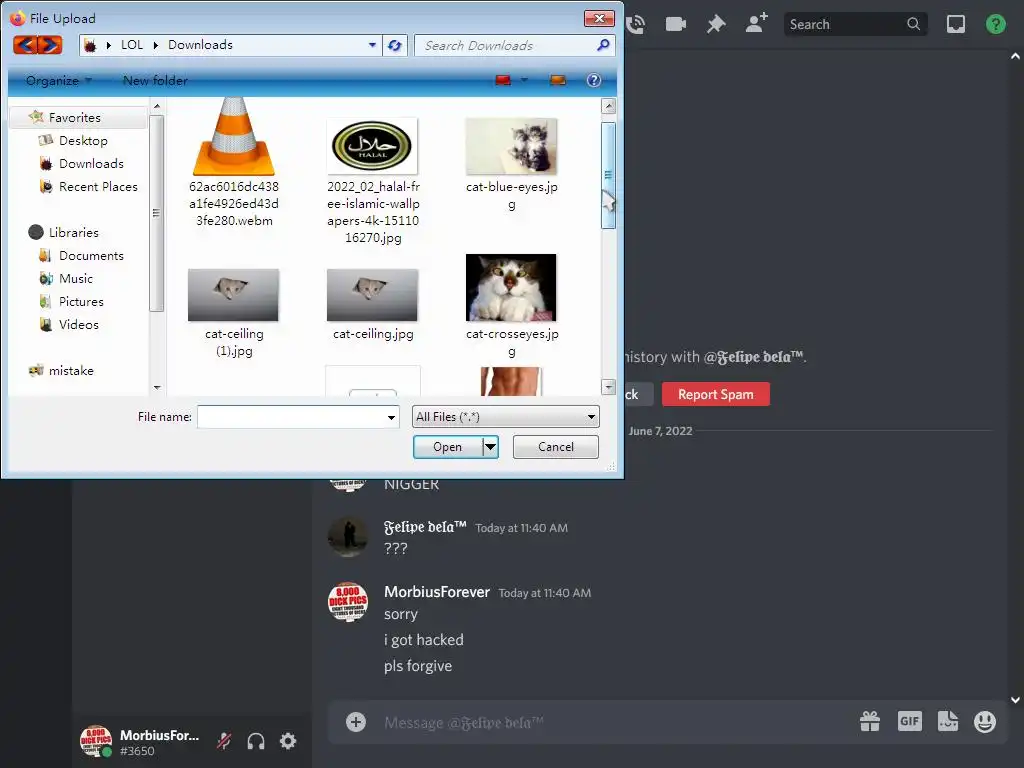The image size is (1024, 768).
Task: Start a voice call in Discord
Action: 635,25
